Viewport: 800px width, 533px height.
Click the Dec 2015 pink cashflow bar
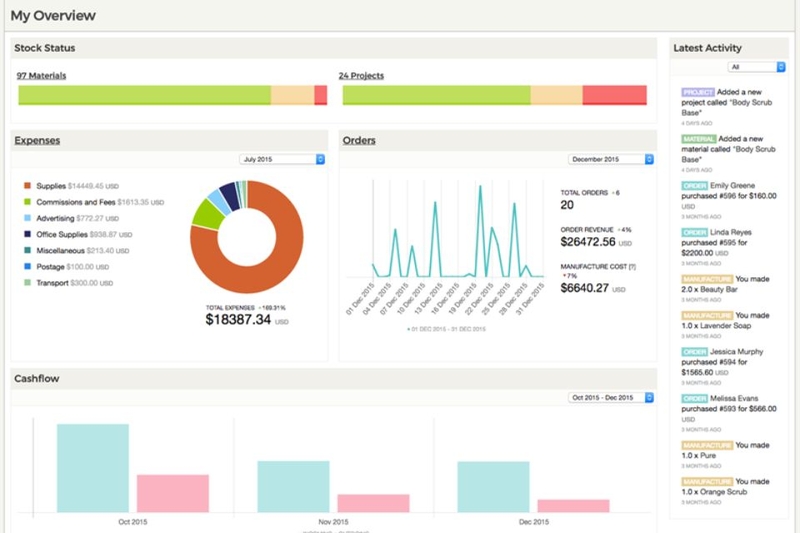coord(573,506)
